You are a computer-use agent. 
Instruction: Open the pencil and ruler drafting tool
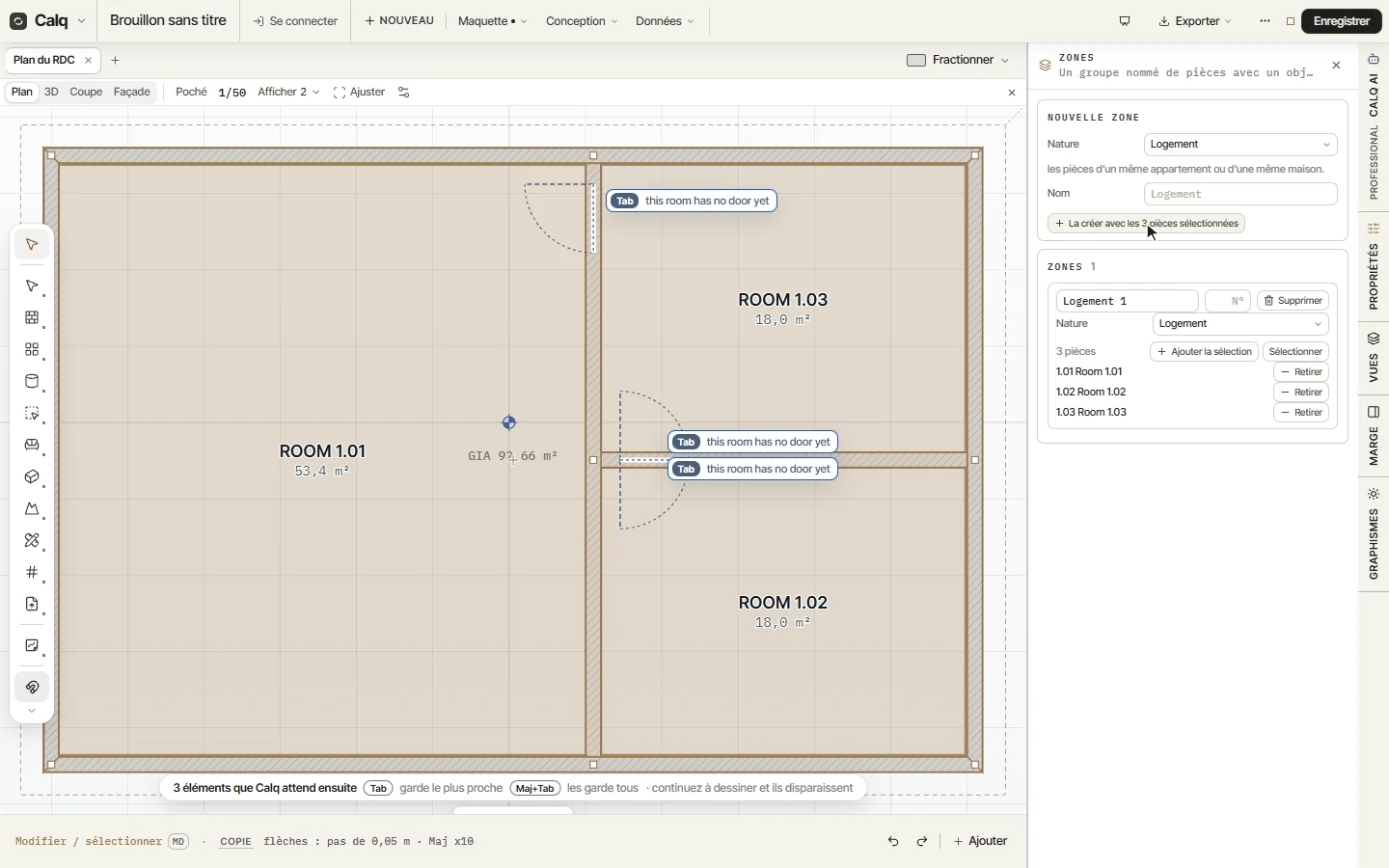tap(32, 540)
